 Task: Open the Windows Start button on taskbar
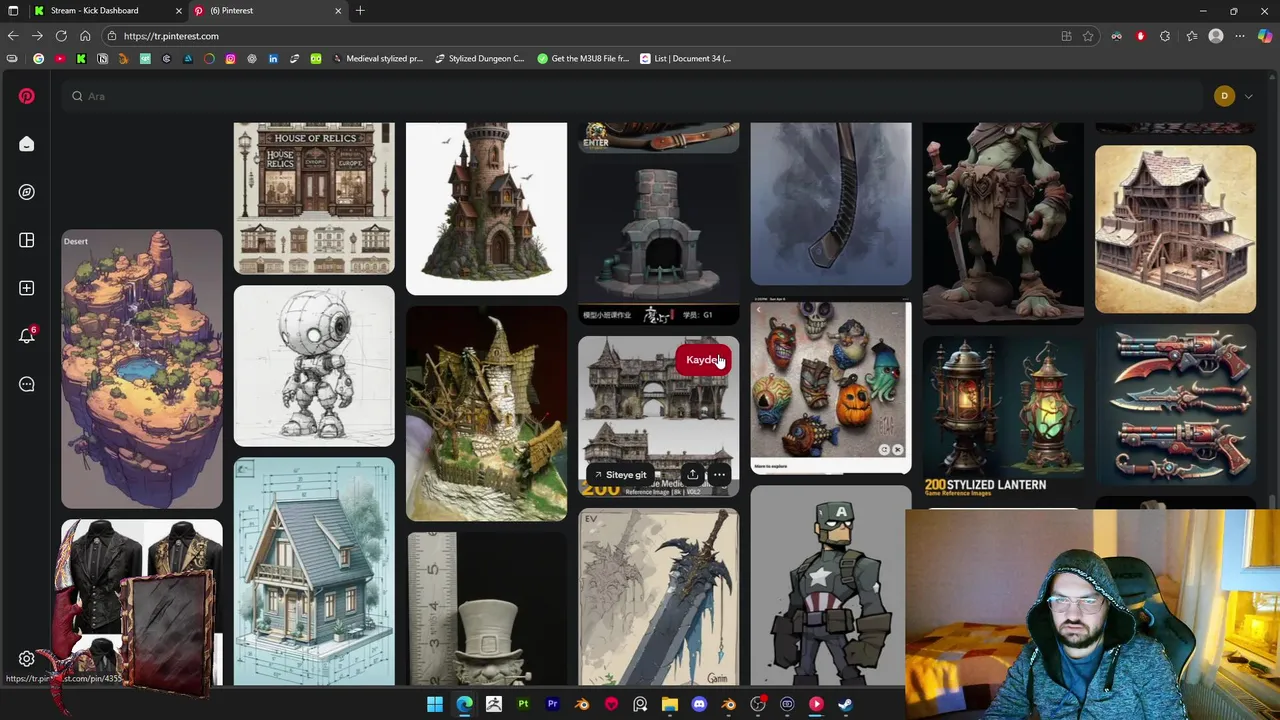point(435,704)
